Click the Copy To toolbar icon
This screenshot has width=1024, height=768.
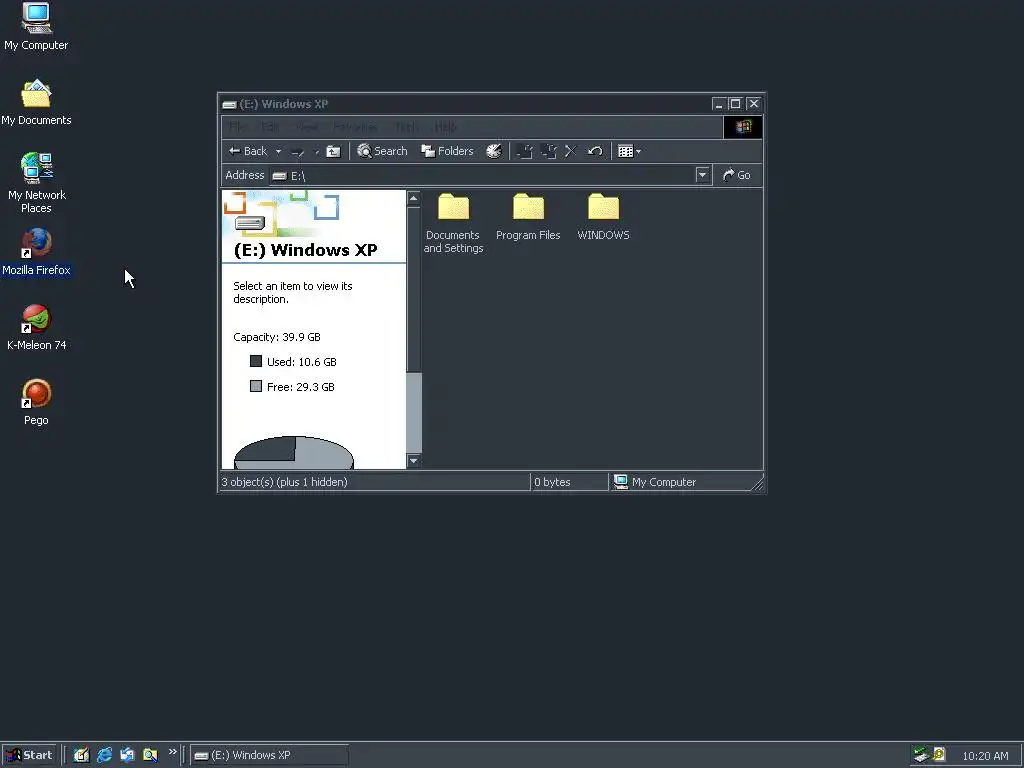(x=549, y=152)
